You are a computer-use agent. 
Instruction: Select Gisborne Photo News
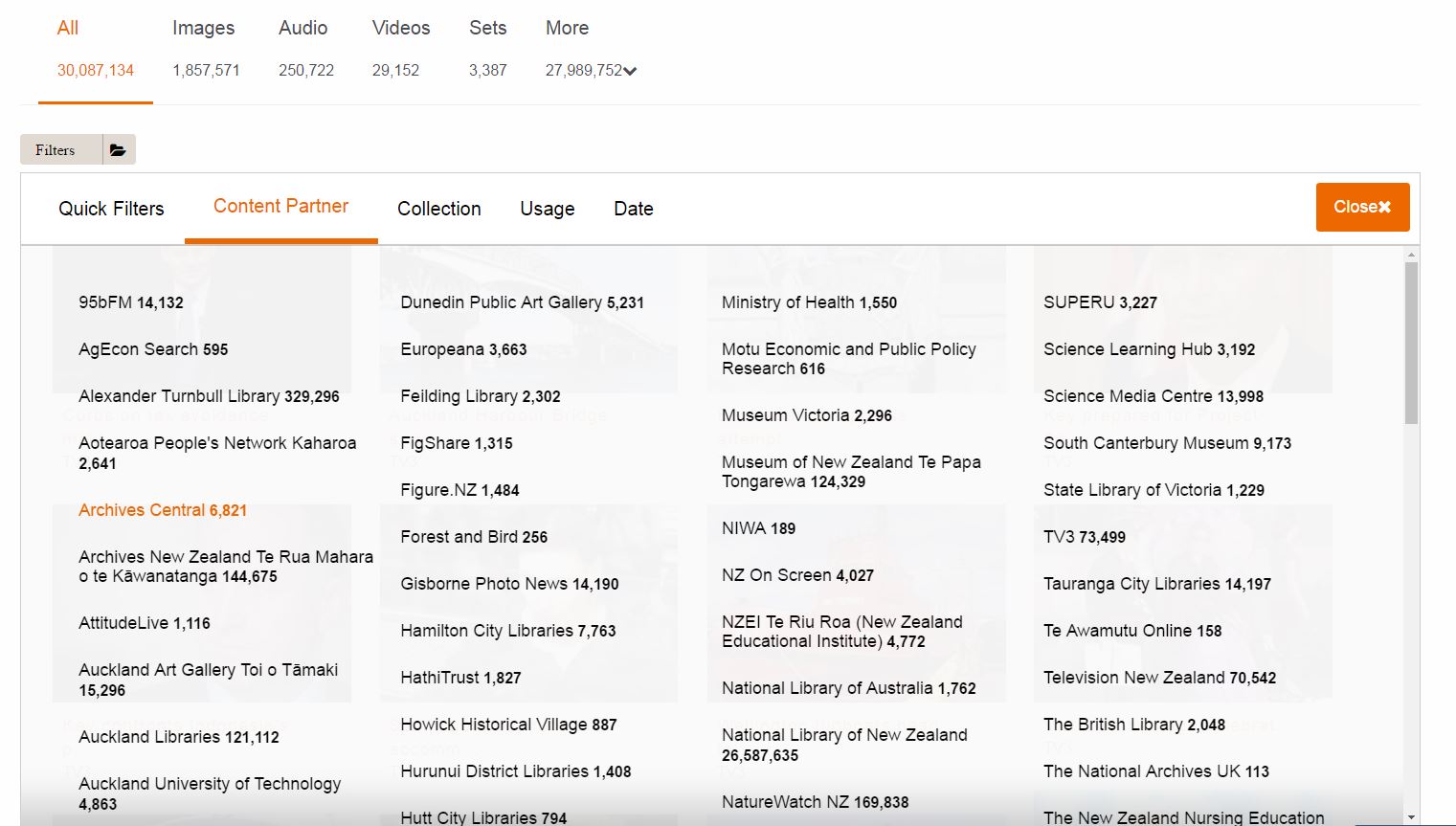[x=509, y=584]
